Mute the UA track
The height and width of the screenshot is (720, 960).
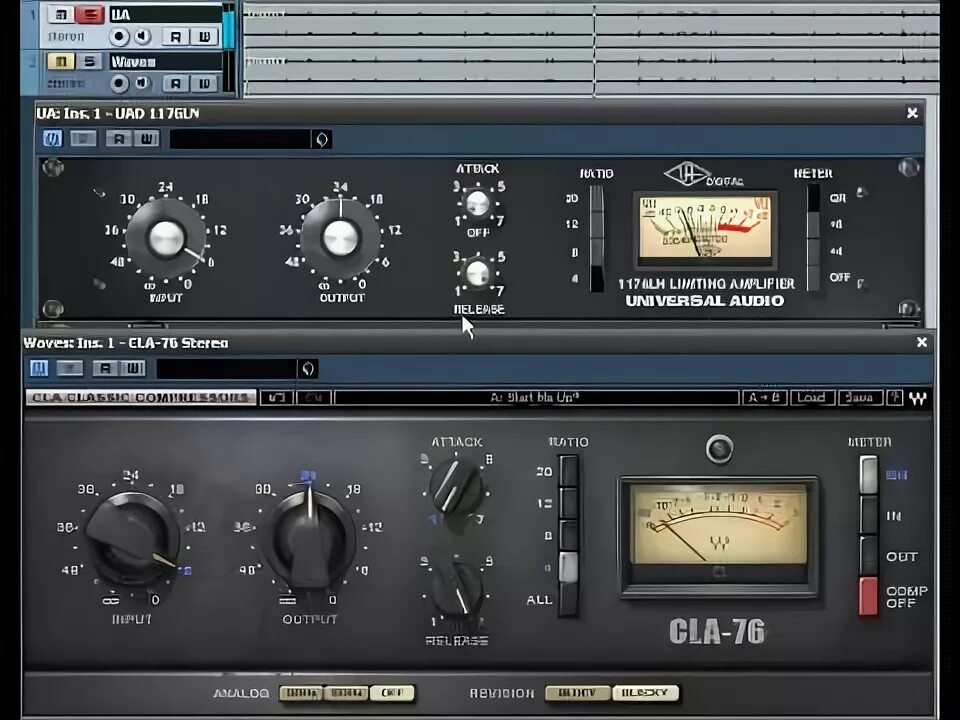click(x=61, y=14)
